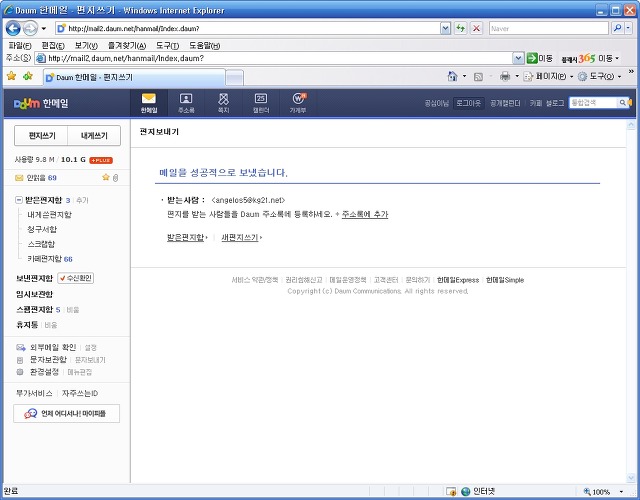Open Favorites Center star icon
640x500 pixels.
click(x=11, y=76)
